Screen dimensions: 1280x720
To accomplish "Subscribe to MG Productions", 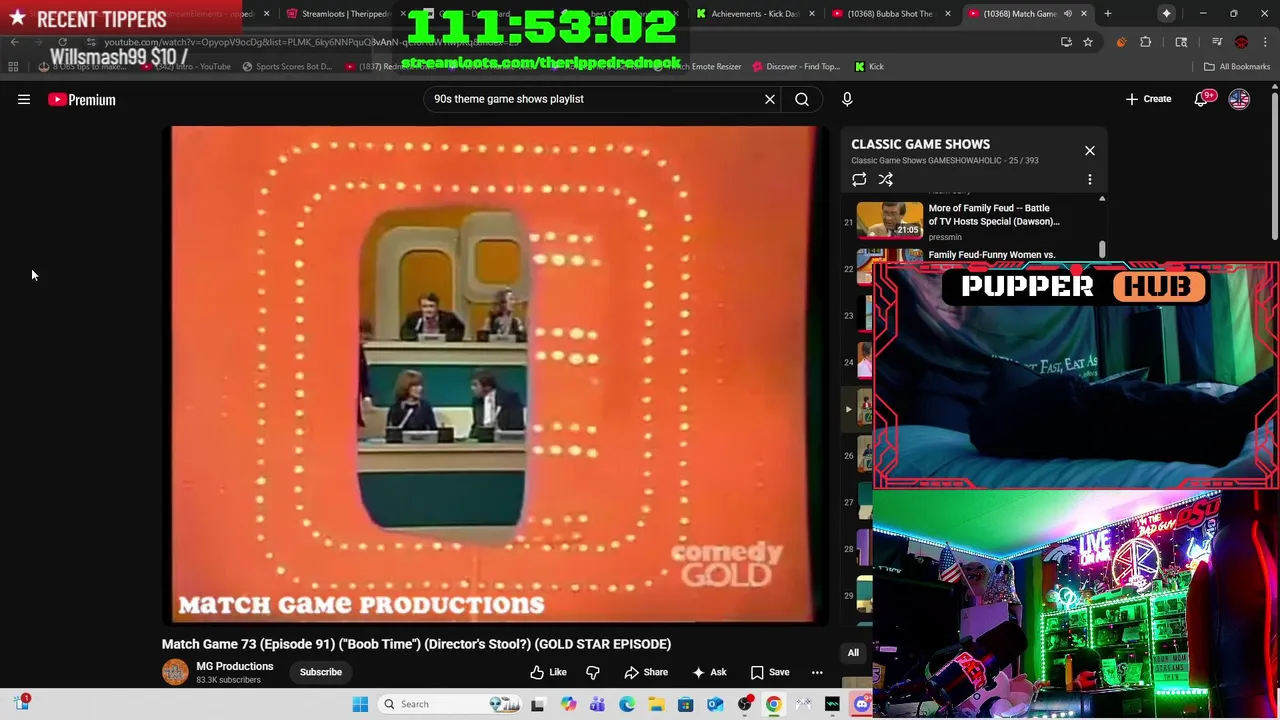I will [321, 672].
